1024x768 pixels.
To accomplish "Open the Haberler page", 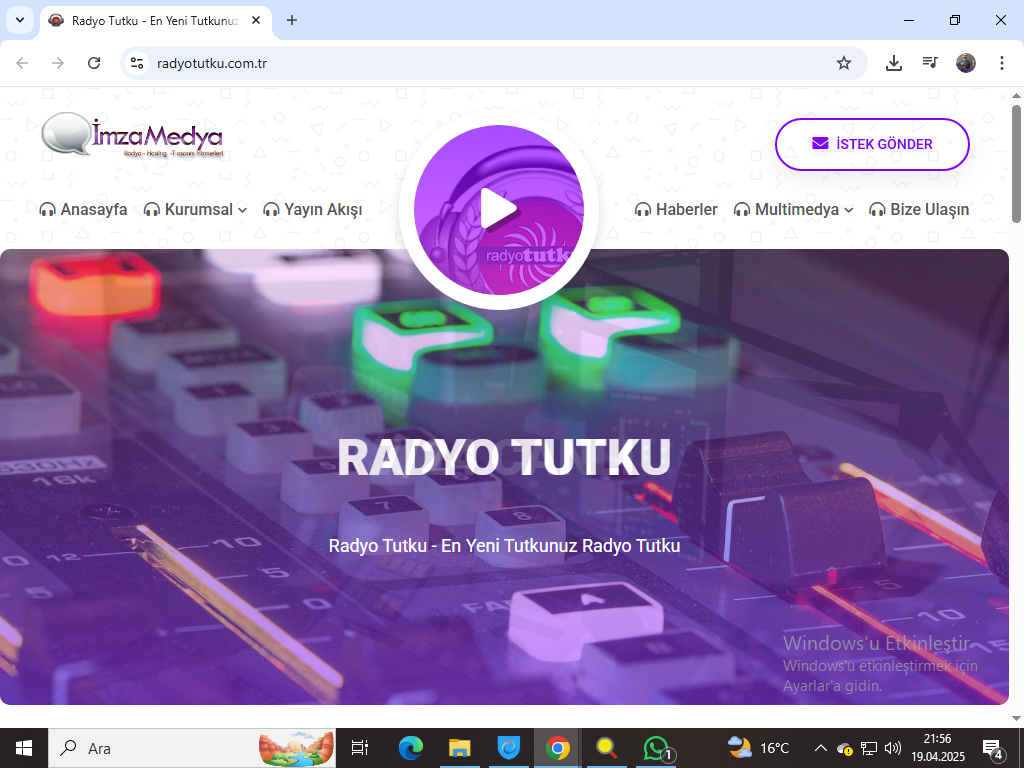I will (x=676, y=210).
